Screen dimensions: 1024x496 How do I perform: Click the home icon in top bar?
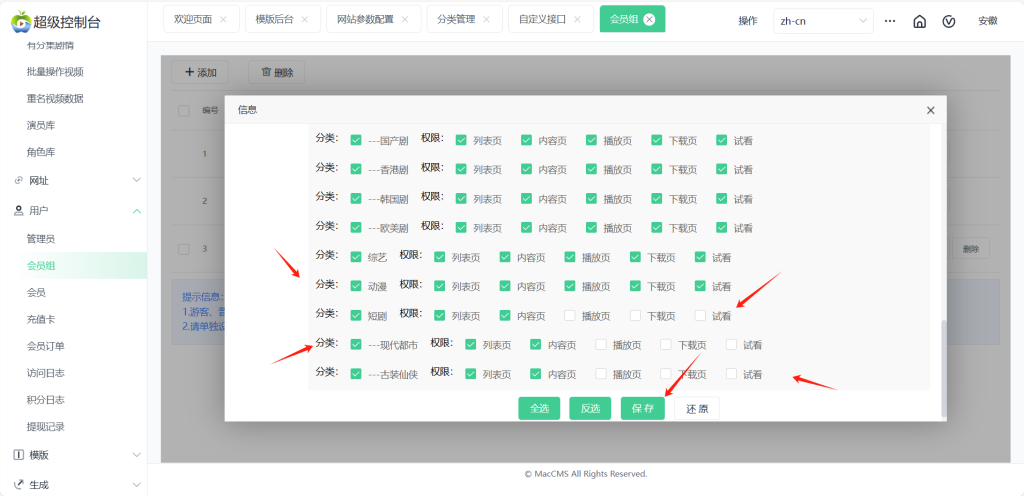click(919, 21)
